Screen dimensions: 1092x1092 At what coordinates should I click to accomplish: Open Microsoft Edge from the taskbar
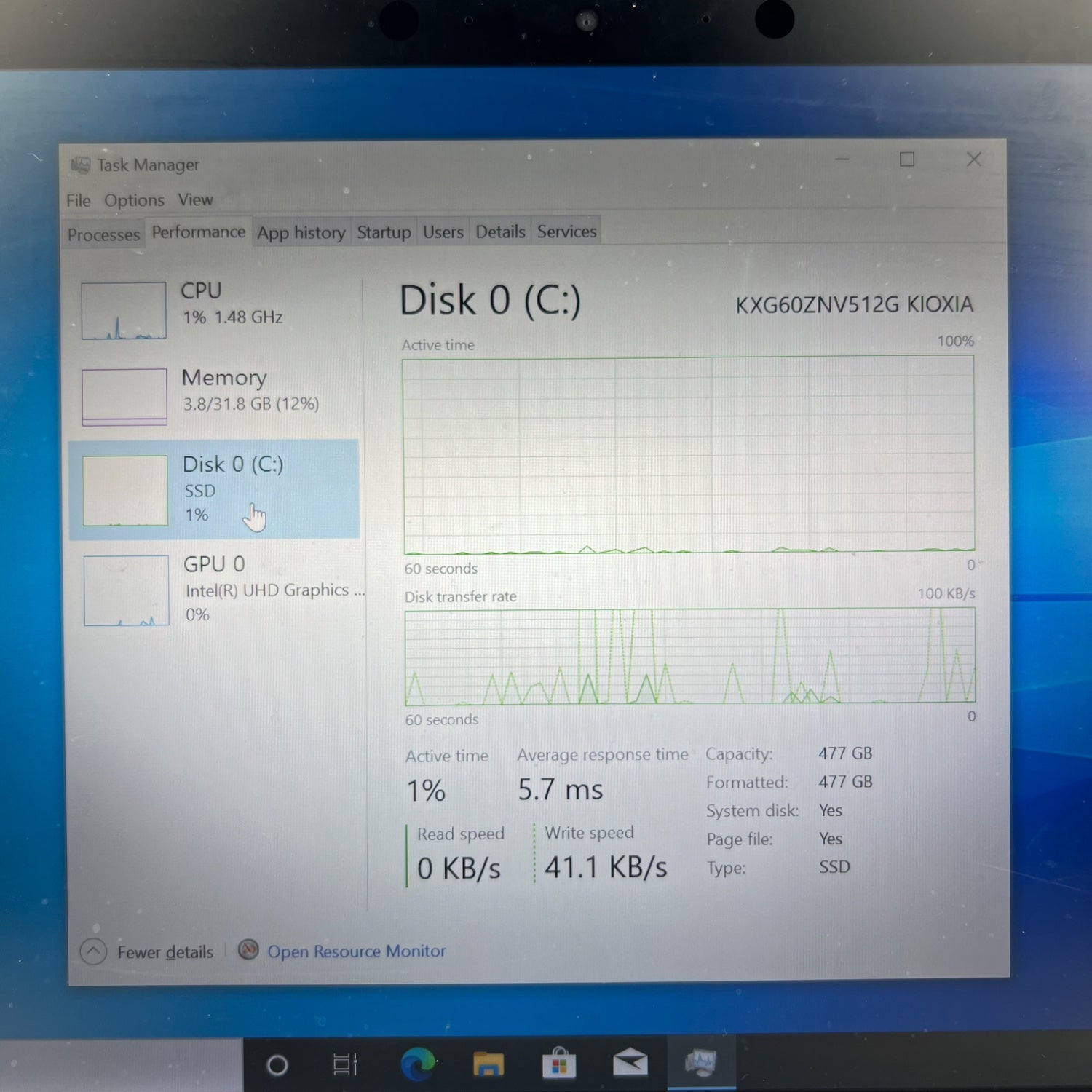coord(418,1064)
